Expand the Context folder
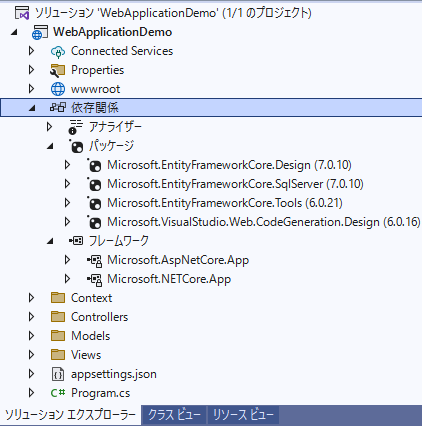 click(32, 298)
